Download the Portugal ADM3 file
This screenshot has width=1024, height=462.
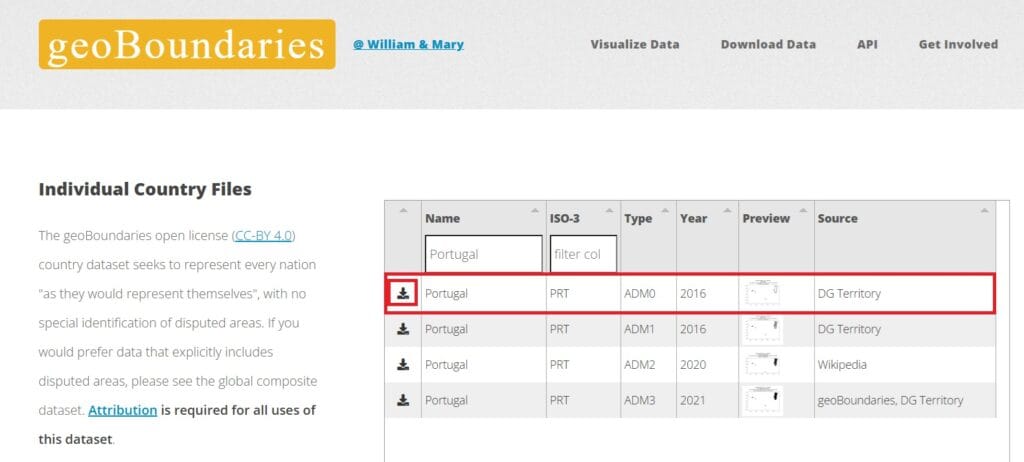(x=403, y=400)
